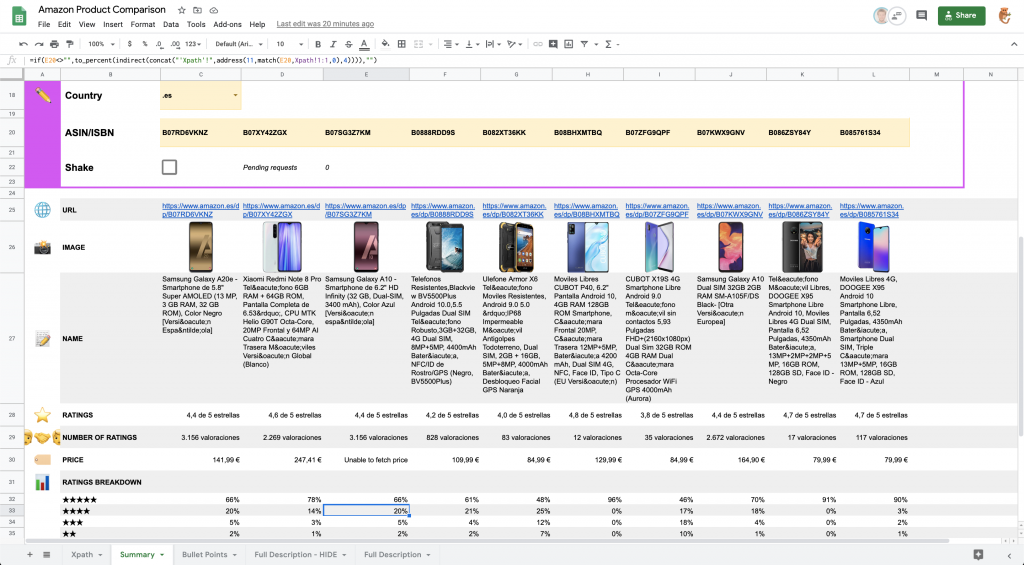Open Amazon URL for B07RD6VKNZ
The image size is (1024, 565).
(x=200, y=210)
